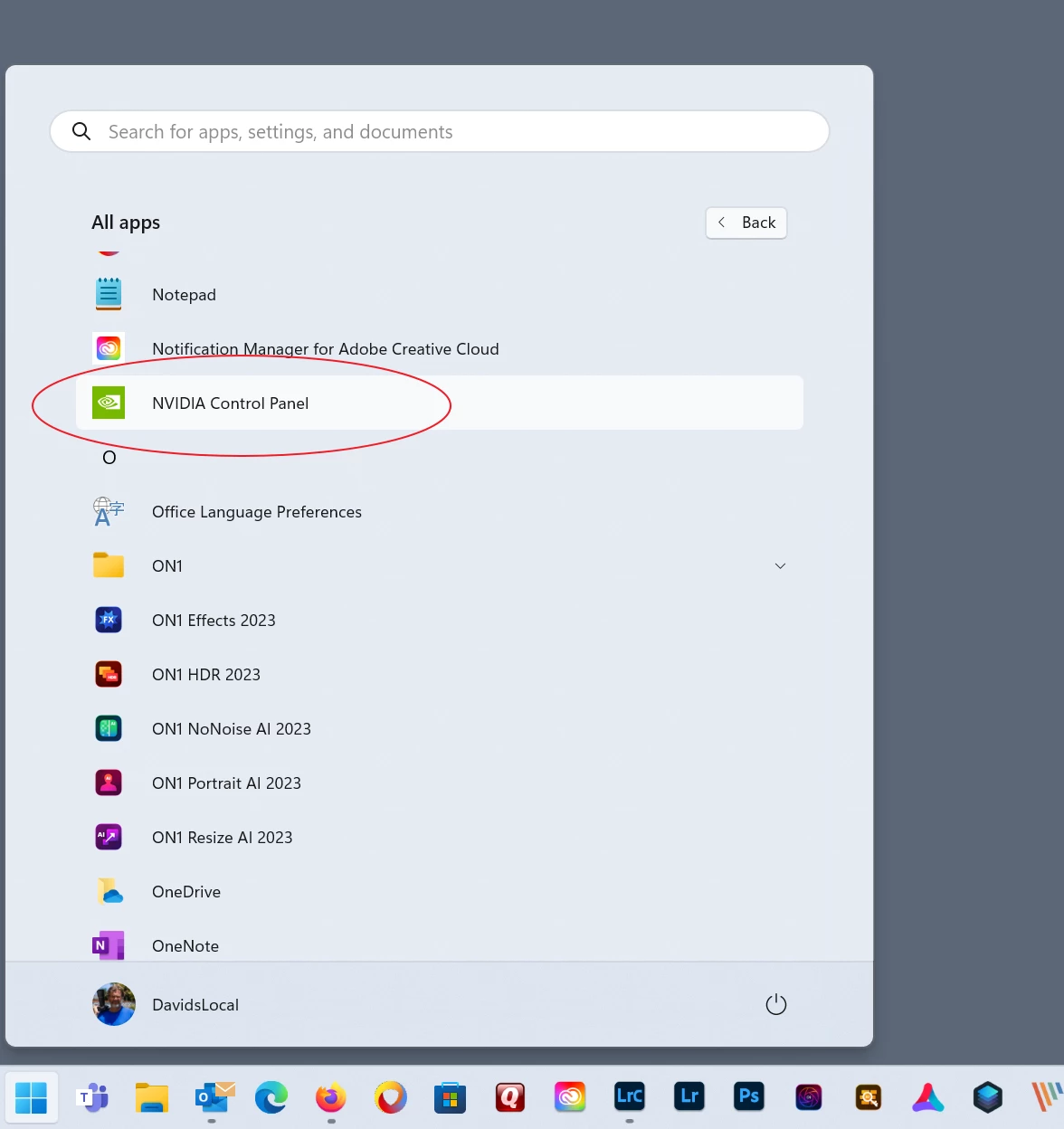The width and height of the screenshot is (1064, 1129).
Task: Open the dark purple swirl taskbar icon
Action: [809, 1098]
